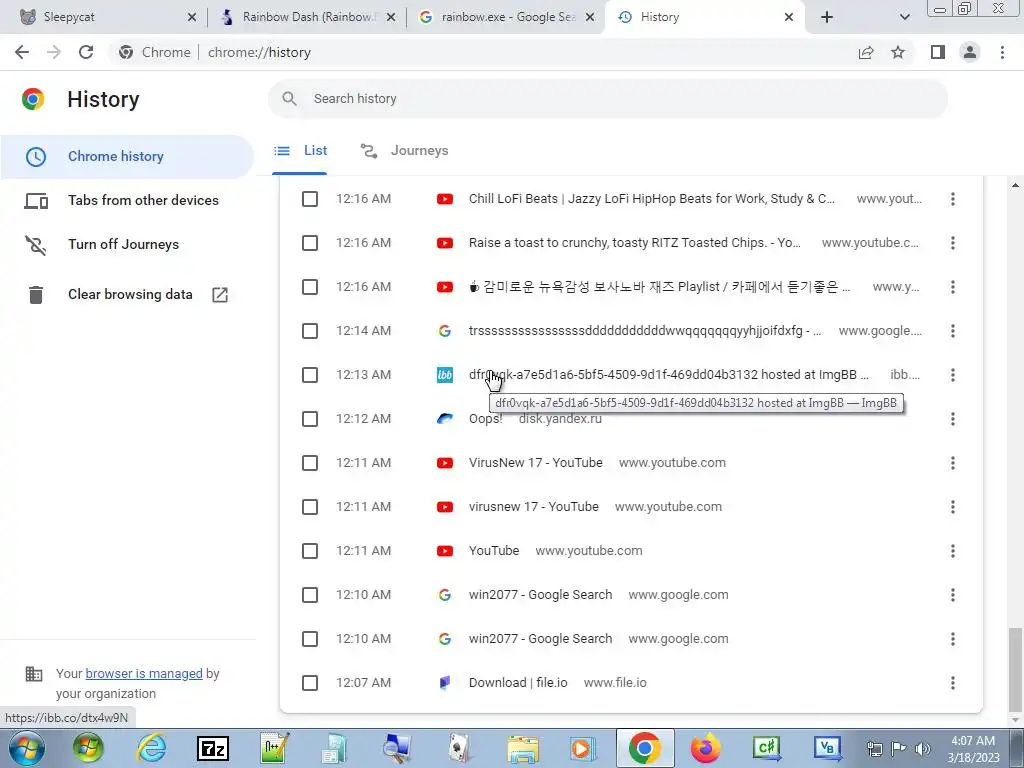
Task: Click the Yandex Disk favicon beside Oops!
Action: point(445,419)
